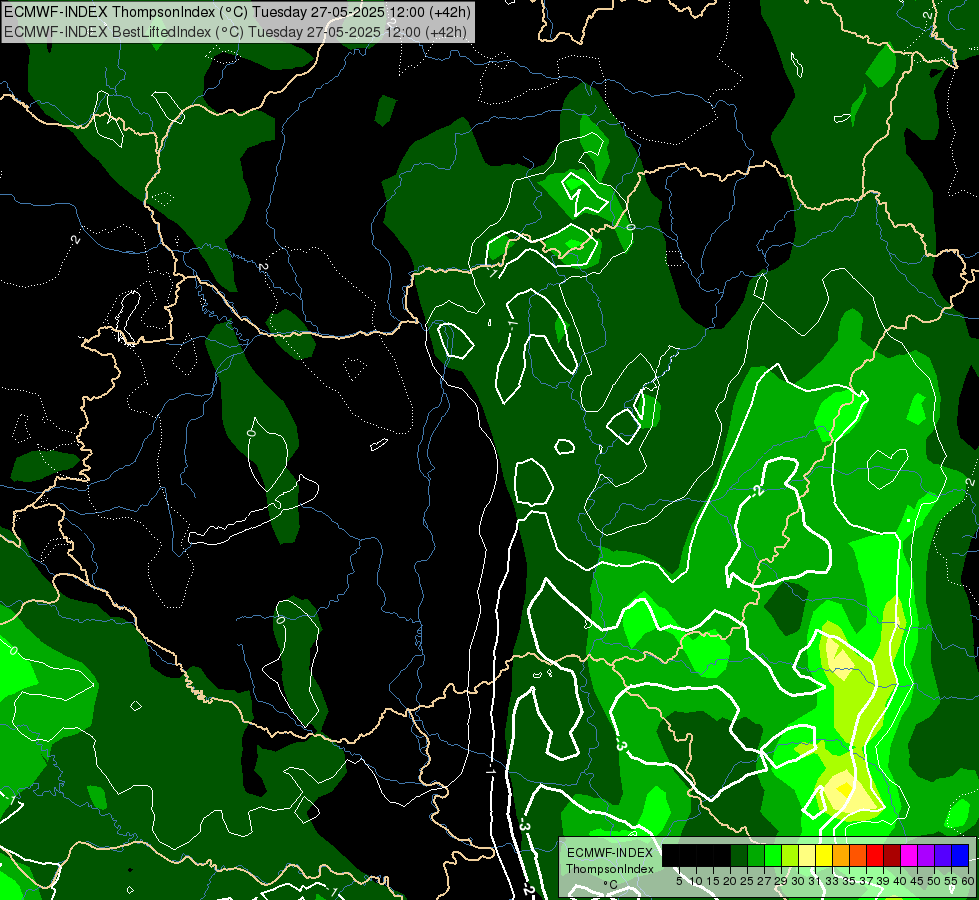Pick the medium green 25–27 legend swatch

[x=756, y=855]
